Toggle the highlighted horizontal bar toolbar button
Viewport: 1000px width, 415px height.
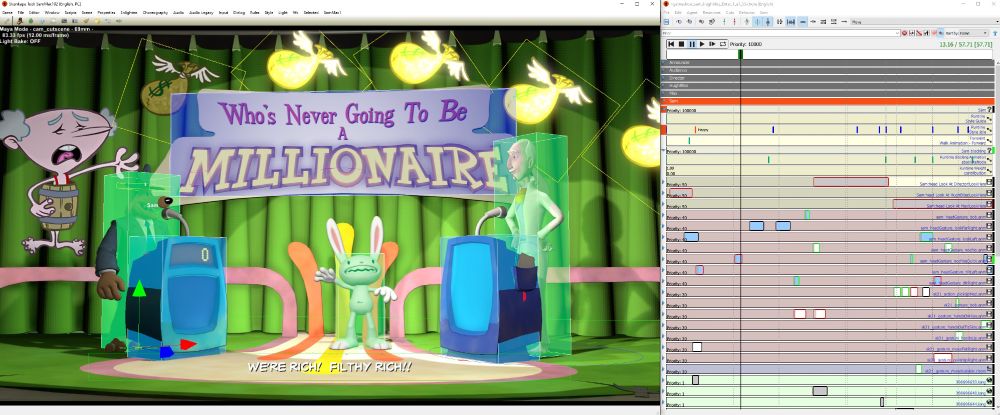pyautogui.click(x=803, y=22)
